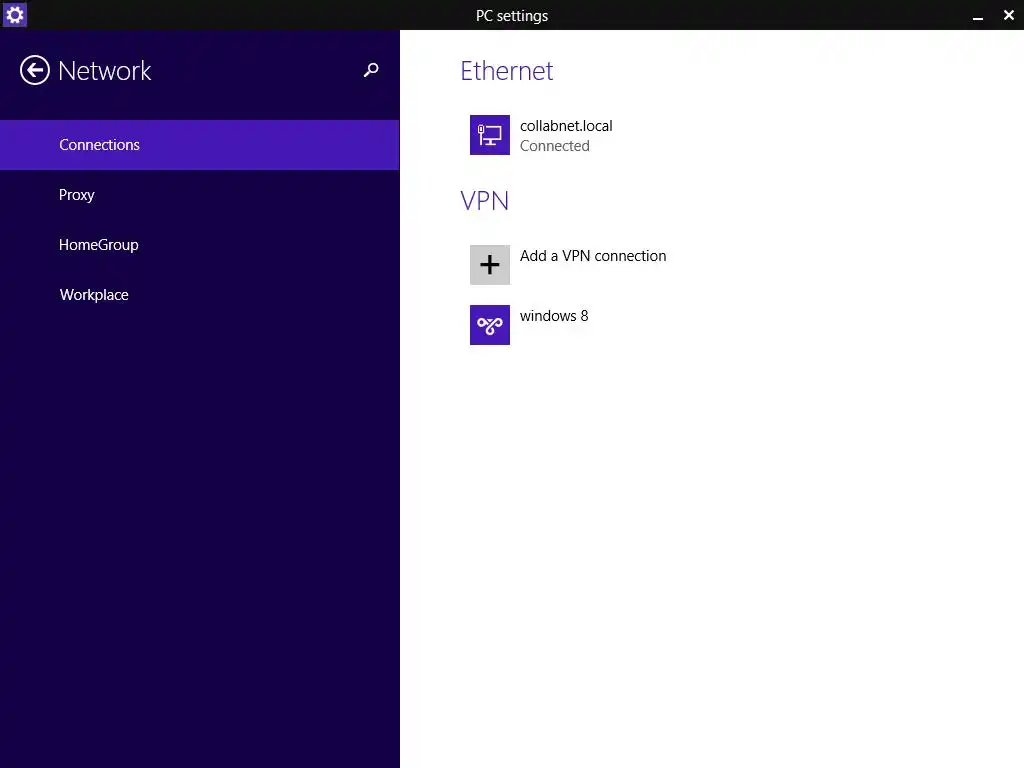Click the Ethernet section heading
This screenshot has height=768, width=1024.
507,71
